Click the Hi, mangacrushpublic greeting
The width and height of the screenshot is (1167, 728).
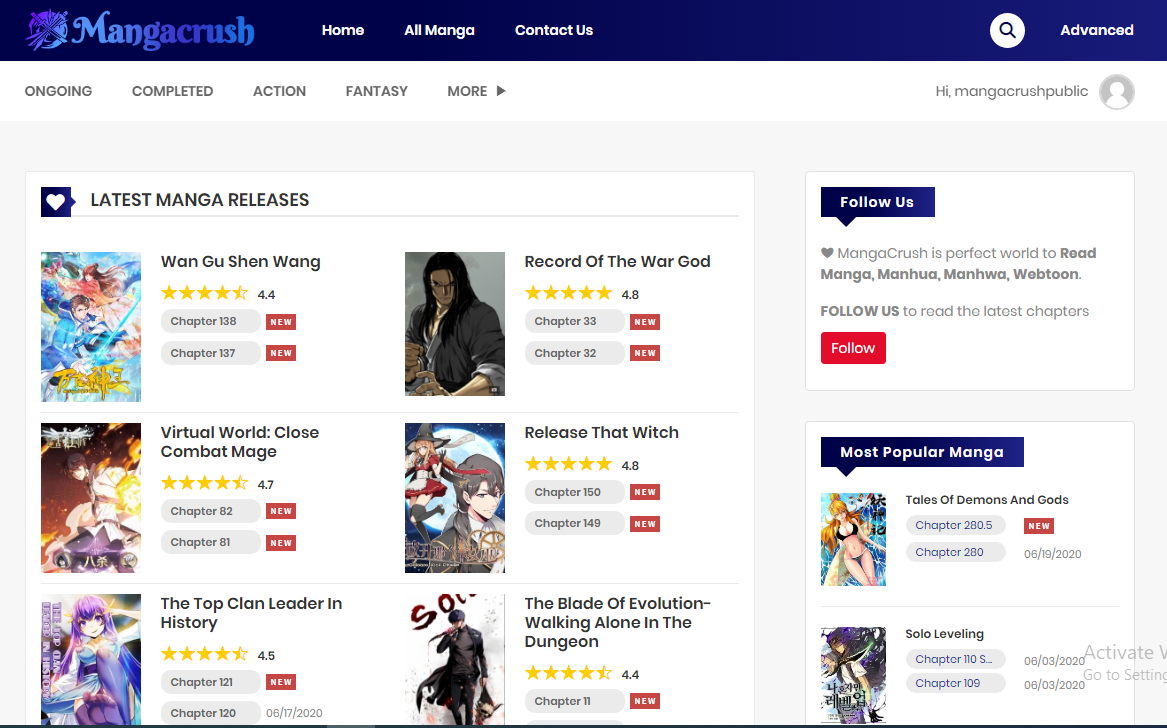pyautogui.click(x=1011, y=91)
